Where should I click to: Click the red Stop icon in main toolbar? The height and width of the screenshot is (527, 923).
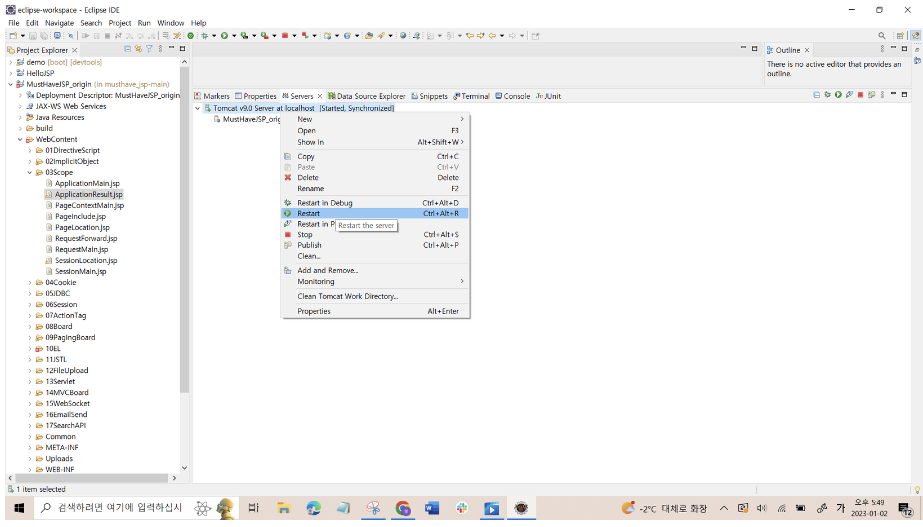[x=285, y=36]
